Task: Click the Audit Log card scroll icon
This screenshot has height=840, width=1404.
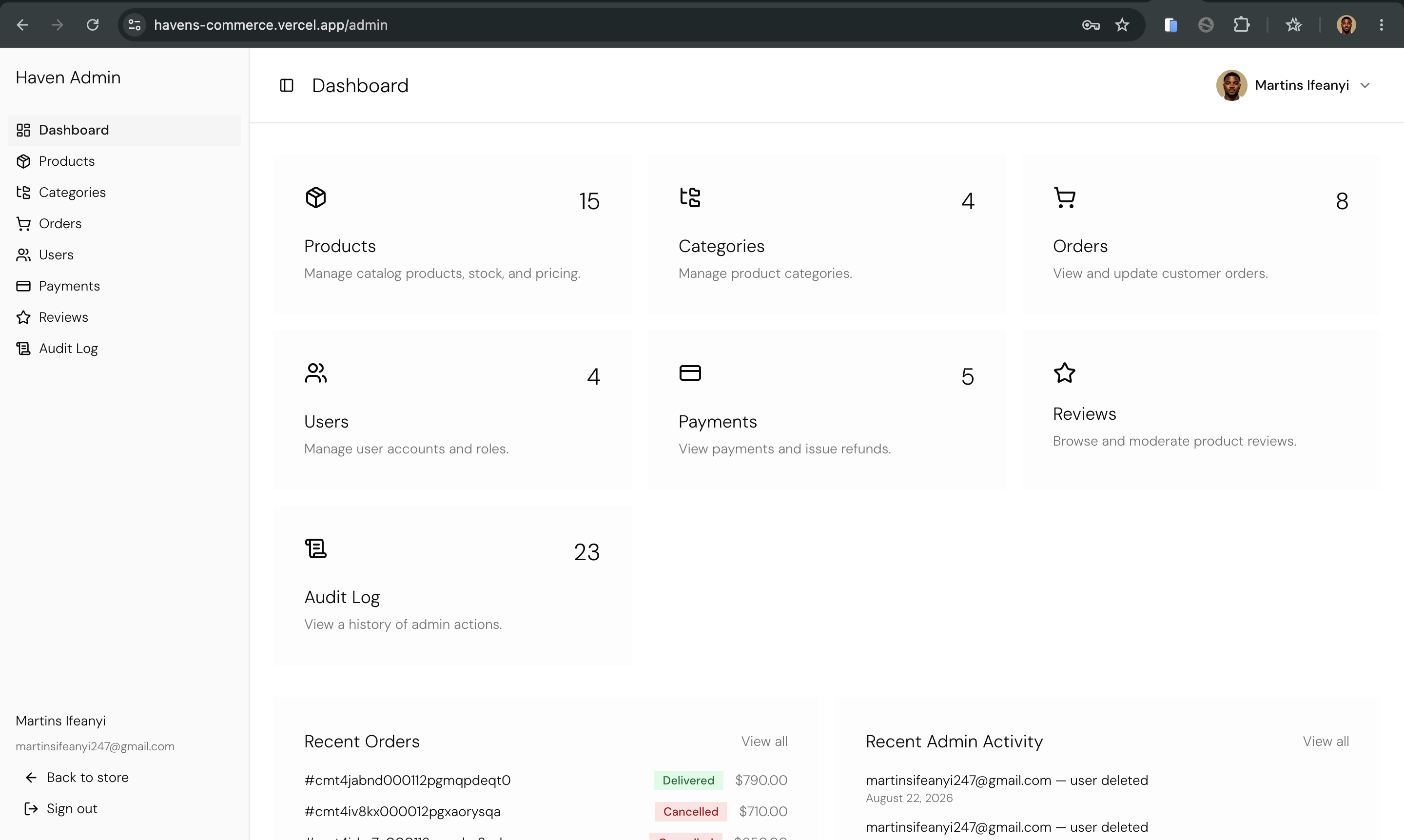Action: coord(316,548)
